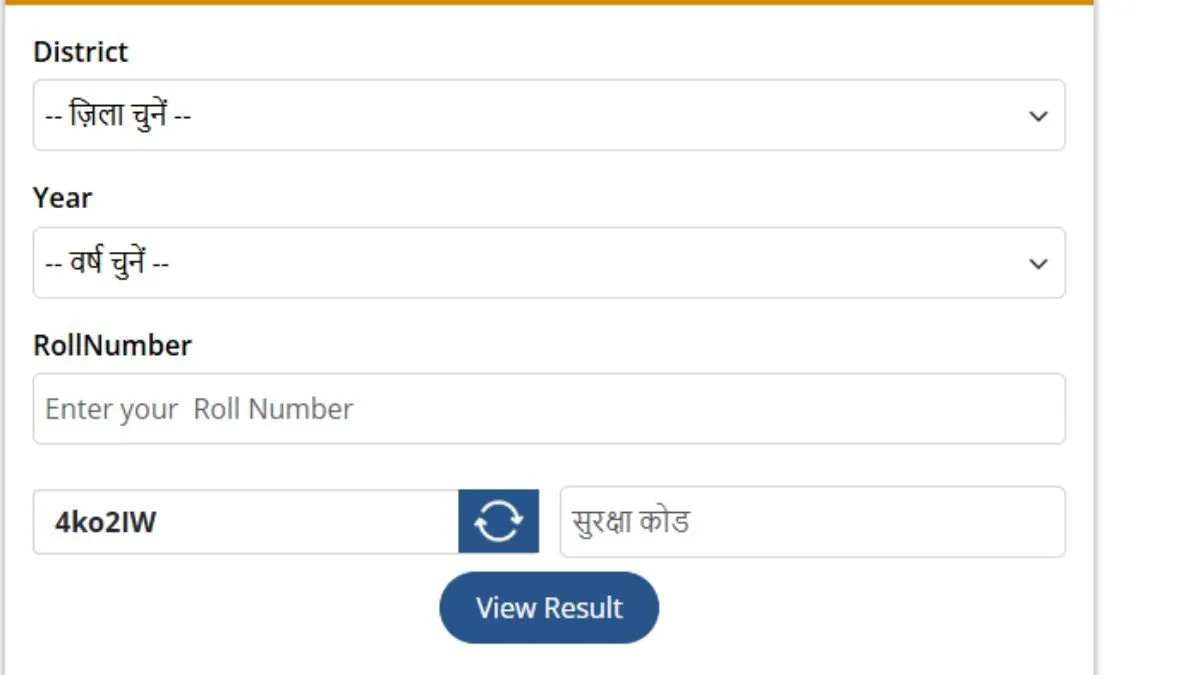Viewport: 1200px width, 675px height.
Task: Select the 4ko2IW captcha text
Action: click(106, 522)
